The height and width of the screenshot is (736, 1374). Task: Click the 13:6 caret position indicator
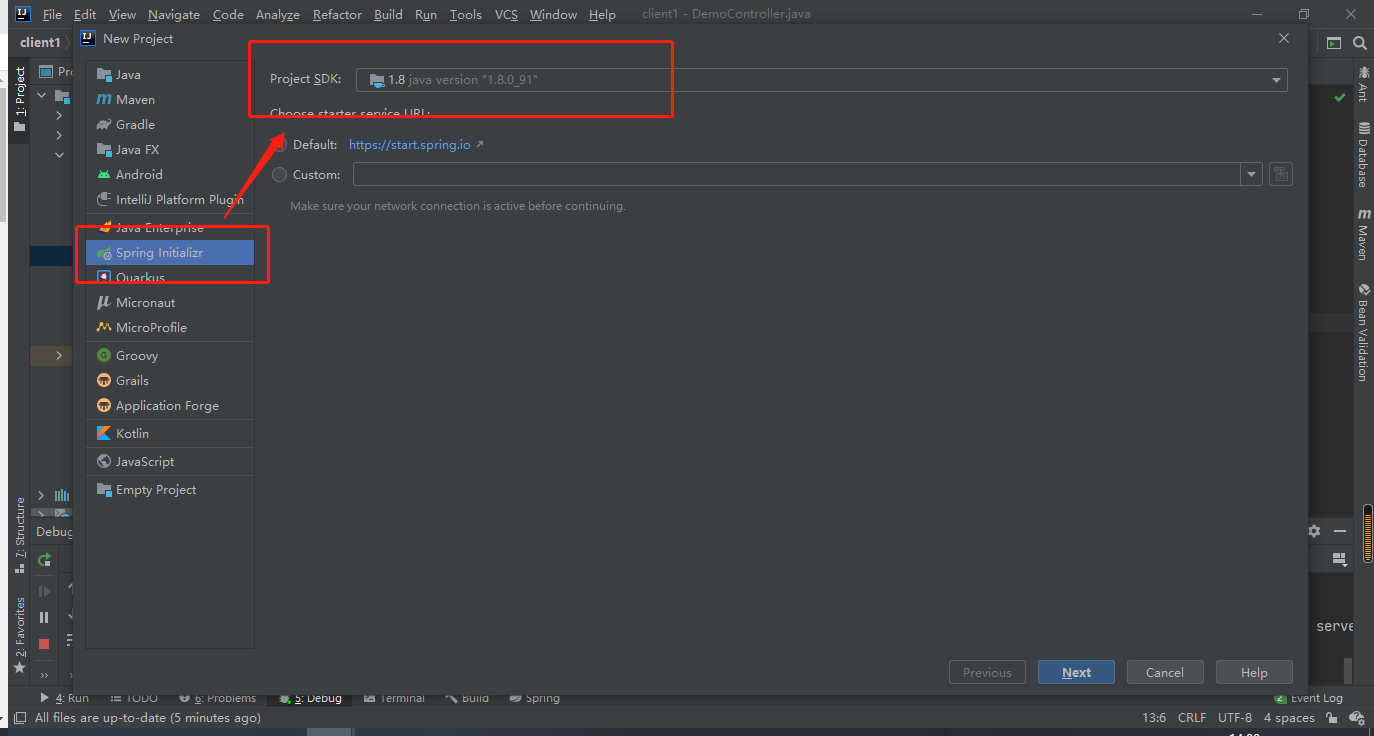(1154, 718)
